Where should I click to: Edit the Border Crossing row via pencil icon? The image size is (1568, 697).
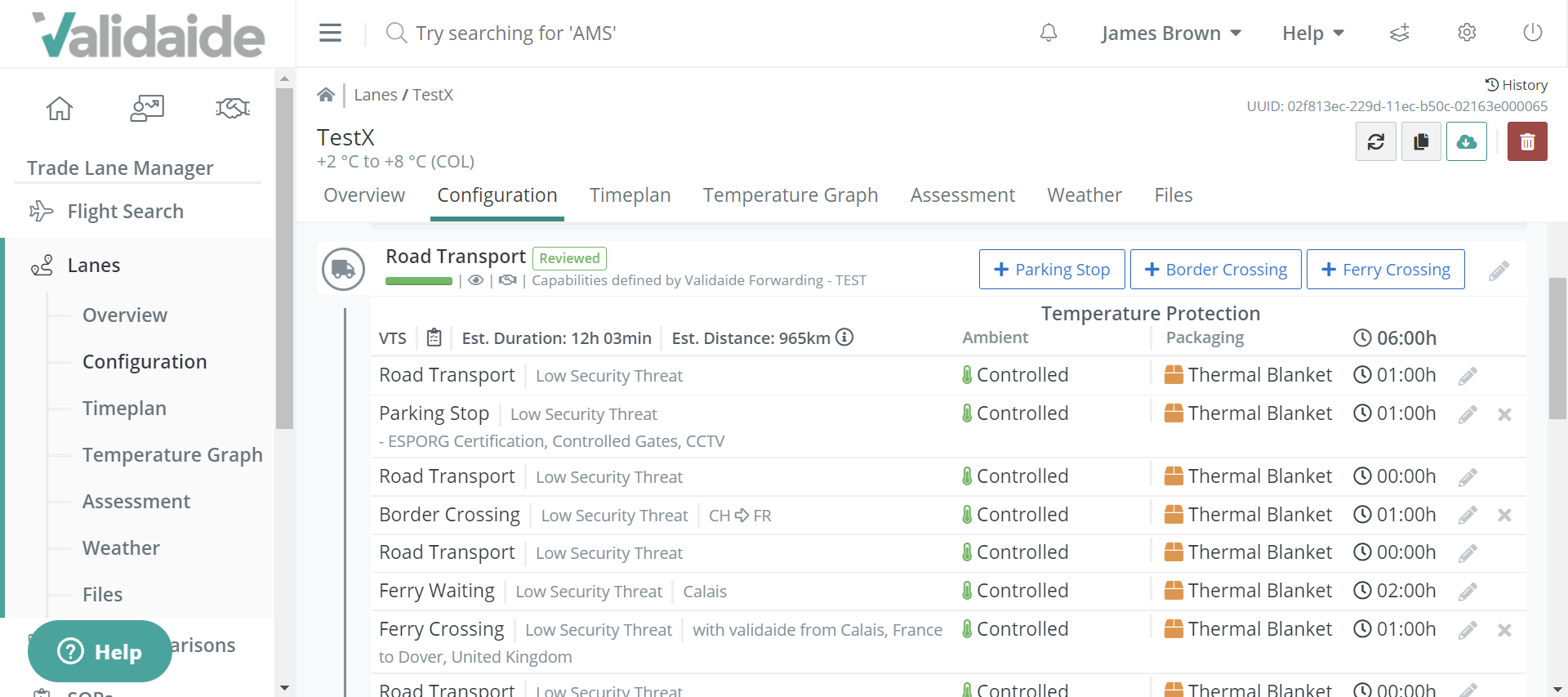[x=1468, y=515]
